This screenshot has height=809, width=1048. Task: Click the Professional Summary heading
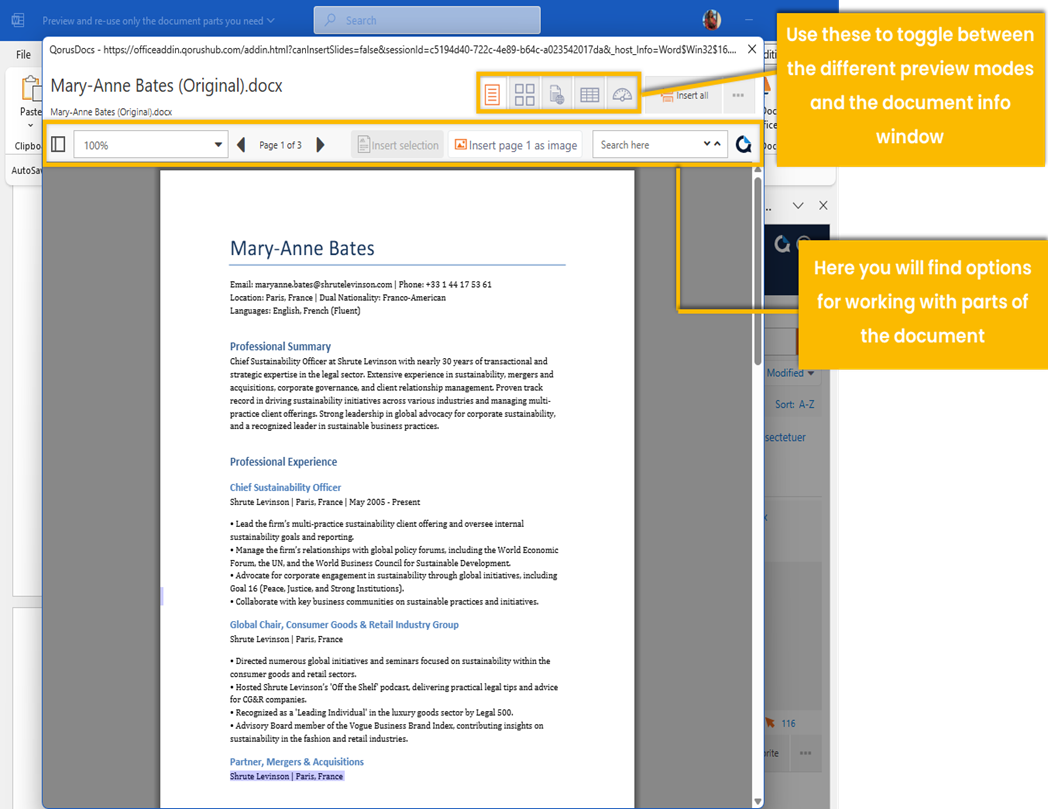(x=280, y=346)
